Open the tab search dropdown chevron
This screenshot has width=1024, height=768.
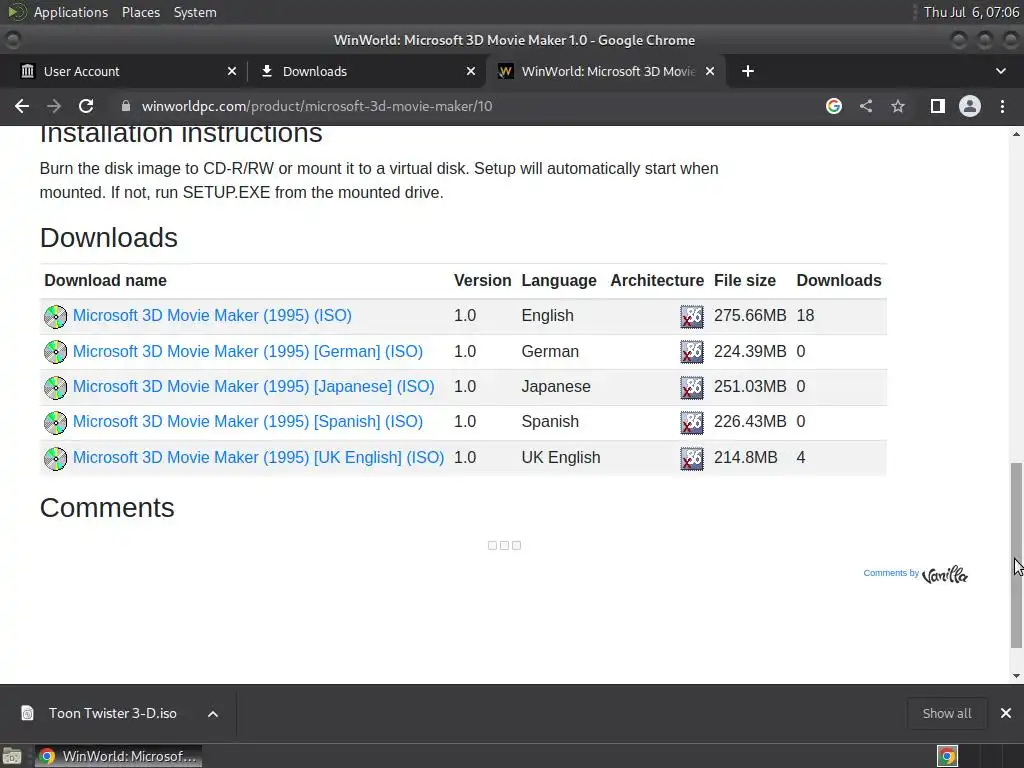(x=1000, y=71)
